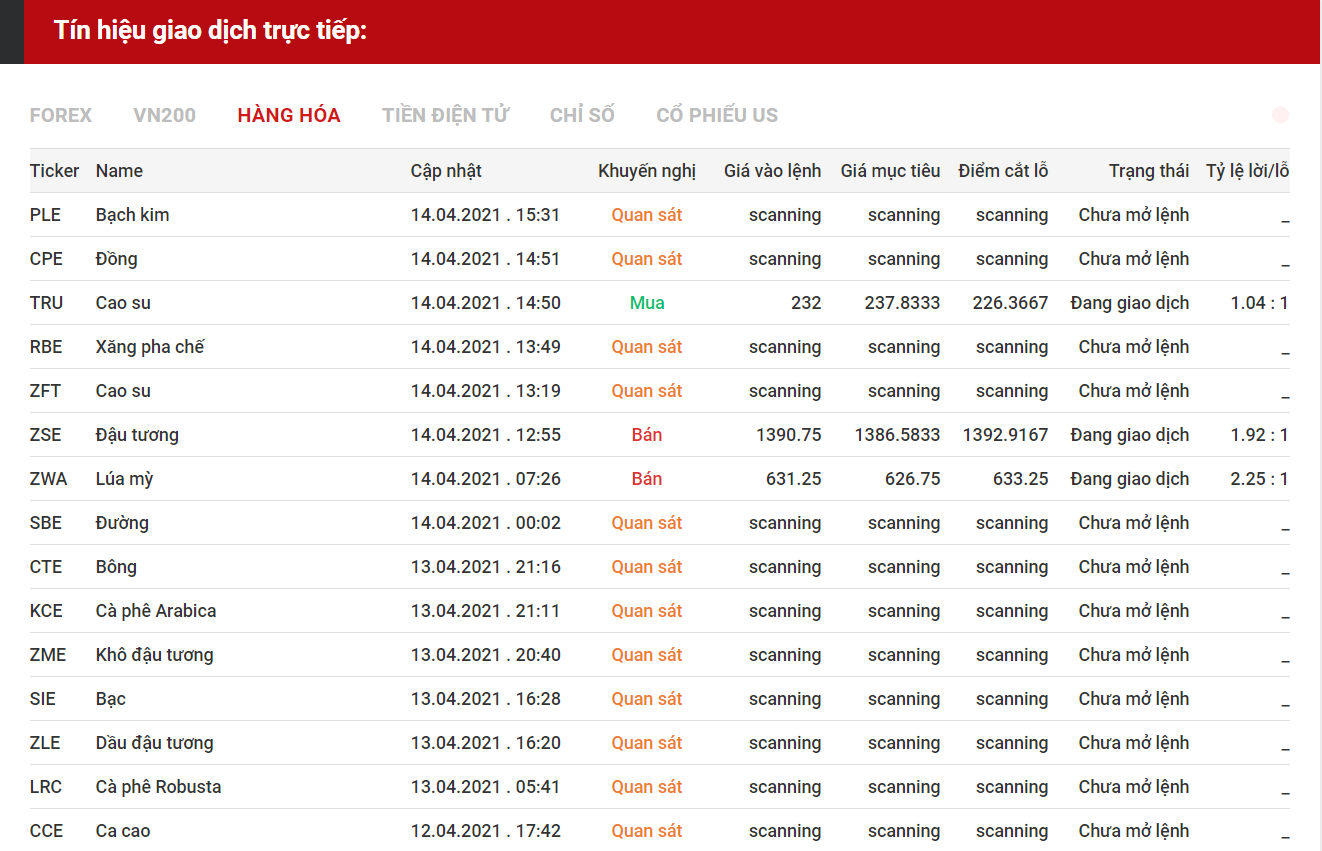Click the Name column header
1322x851 pixels.
click(119, 171)
